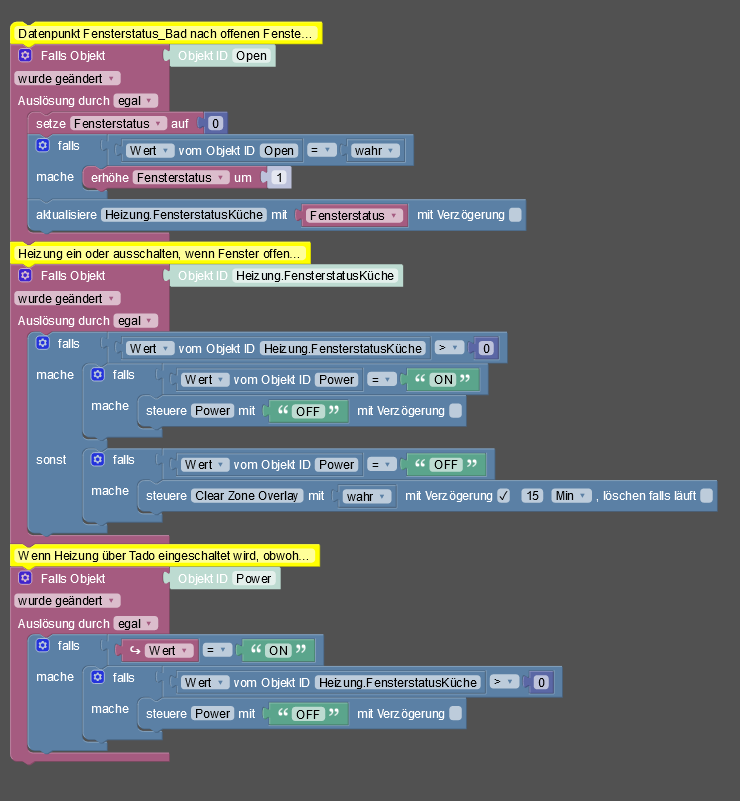The image size is (740, 801).
Task: Open gear on falls Power = ON block
Action: pyautogui.click(x=98, y=374)
